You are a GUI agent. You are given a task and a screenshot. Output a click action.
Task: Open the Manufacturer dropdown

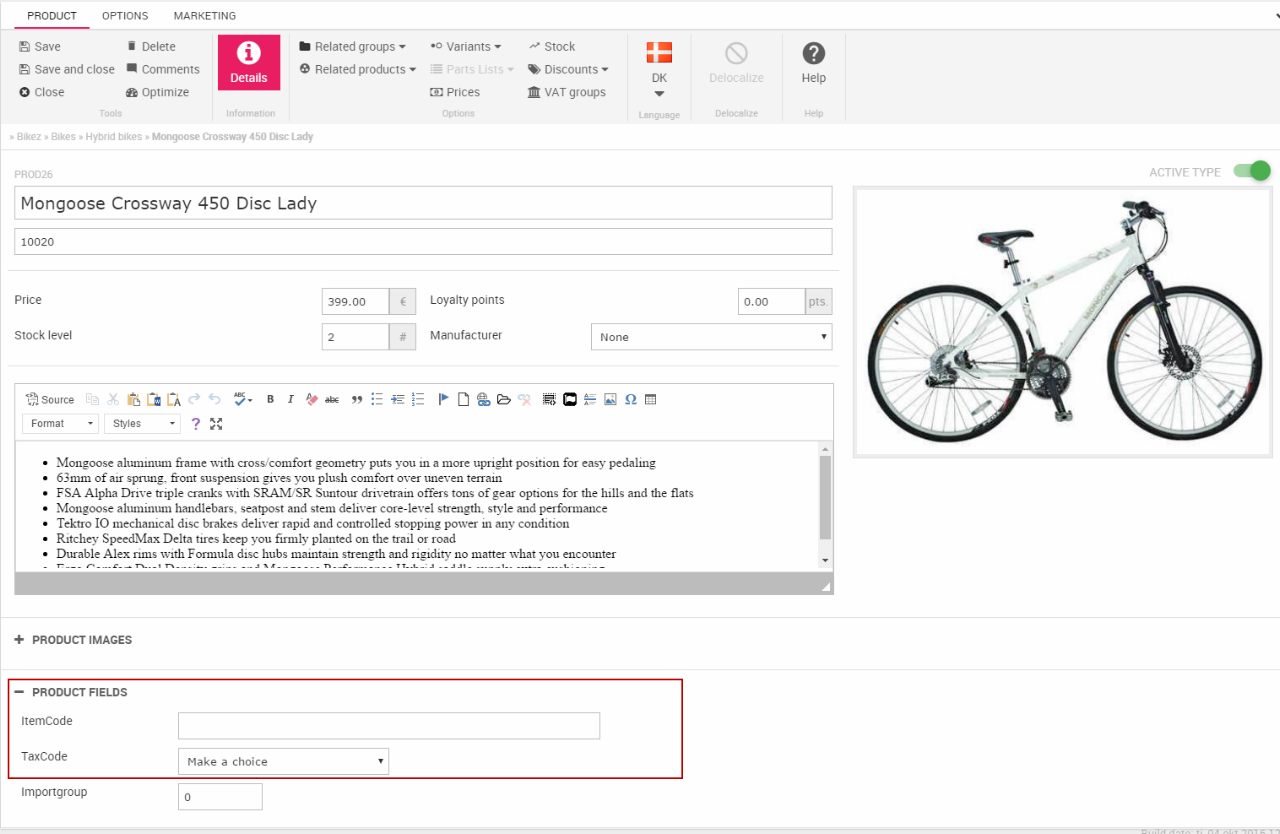[711, 337]
